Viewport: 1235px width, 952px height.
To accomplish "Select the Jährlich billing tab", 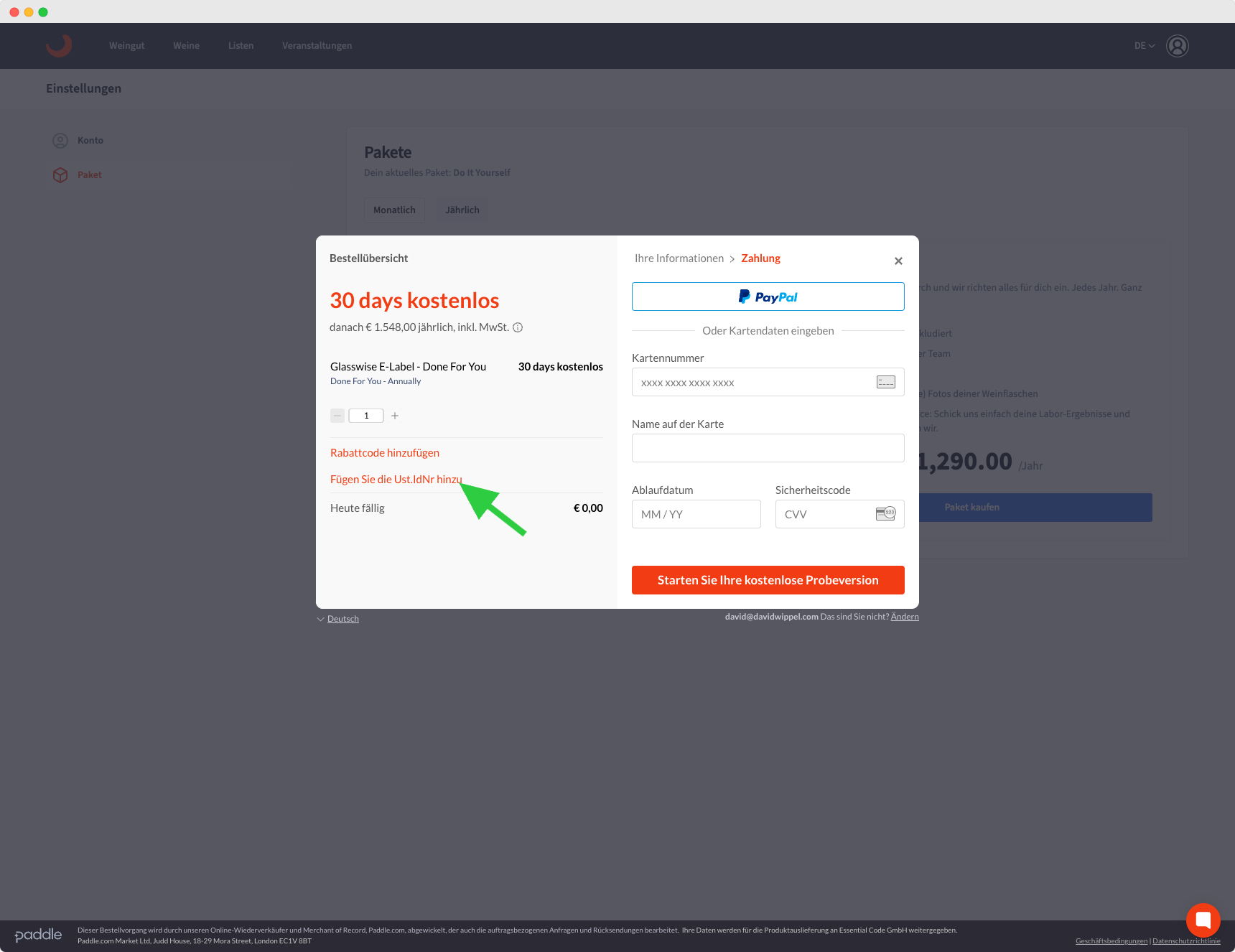I will pyautogui.click(x=462, y=210).
